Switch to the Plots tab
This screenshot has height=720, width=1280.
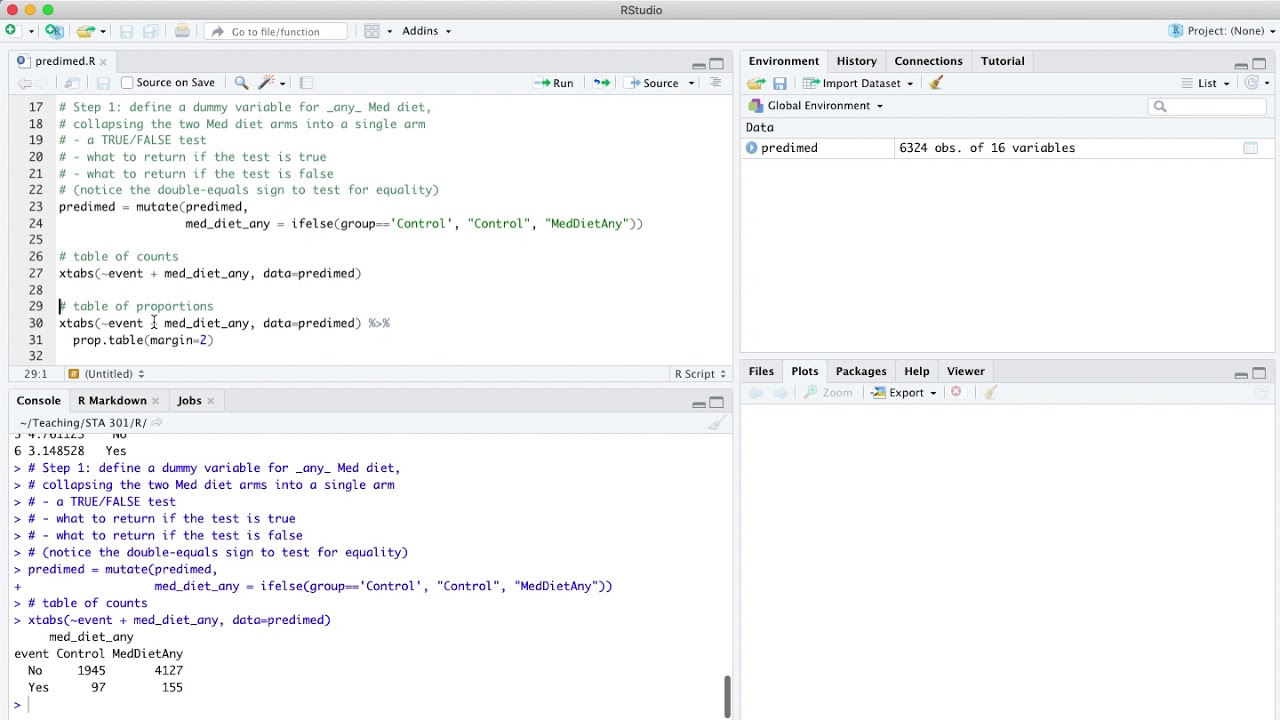[x=804, y=371]
